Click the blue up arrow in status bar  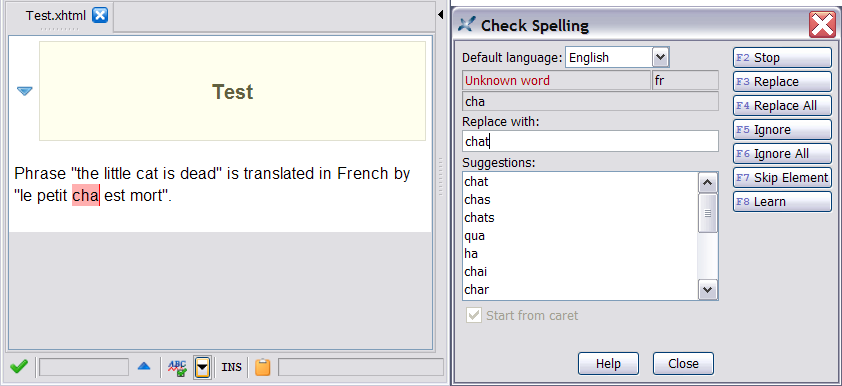pos(144,367)
